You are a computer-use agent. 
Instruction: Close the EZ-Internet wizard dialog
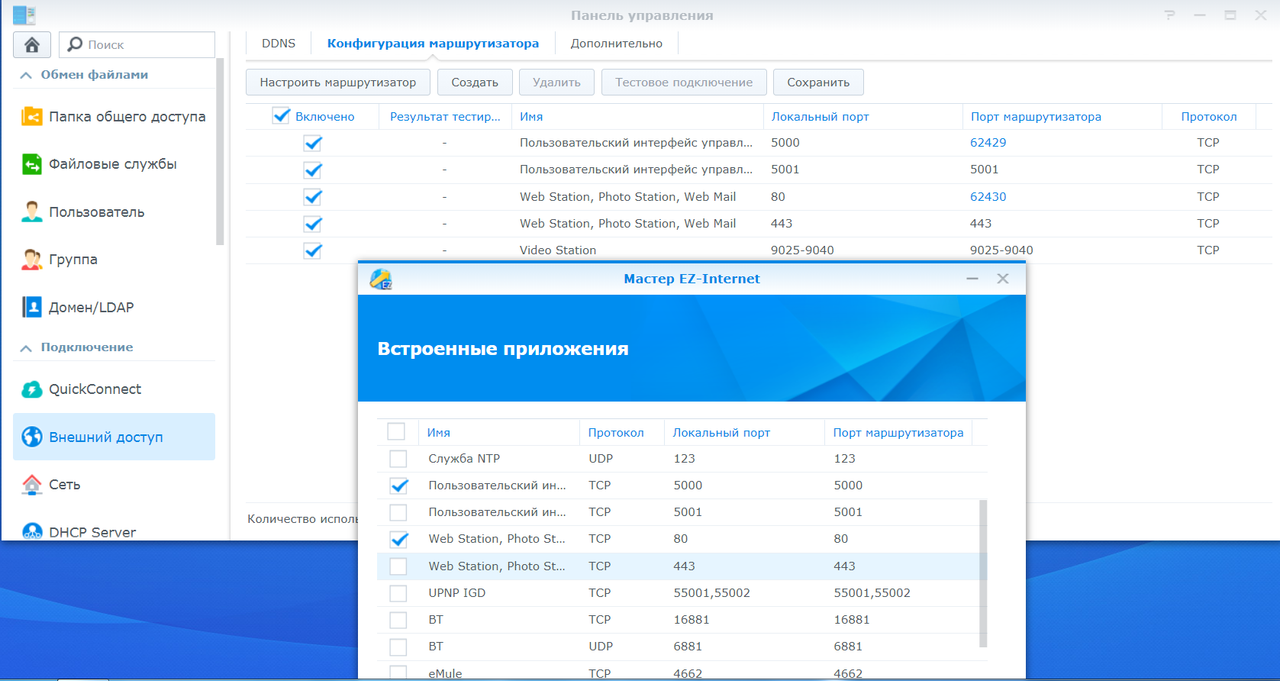(1003, 279)
